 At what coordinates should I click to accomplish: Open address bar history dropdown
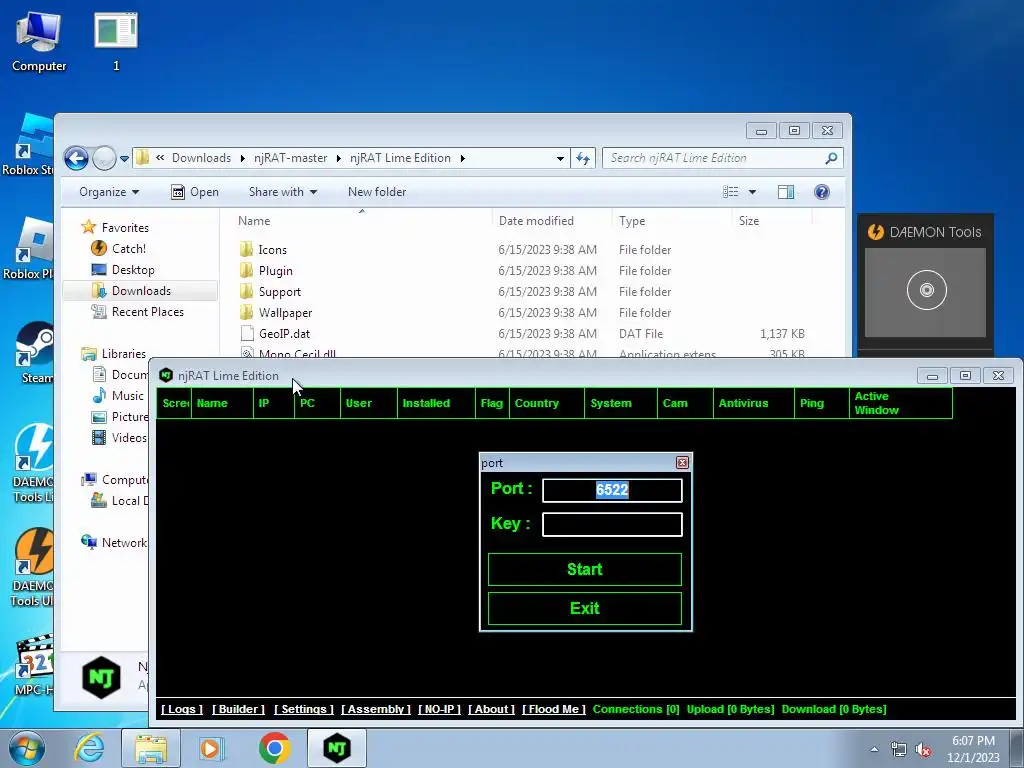coord(560,158)
